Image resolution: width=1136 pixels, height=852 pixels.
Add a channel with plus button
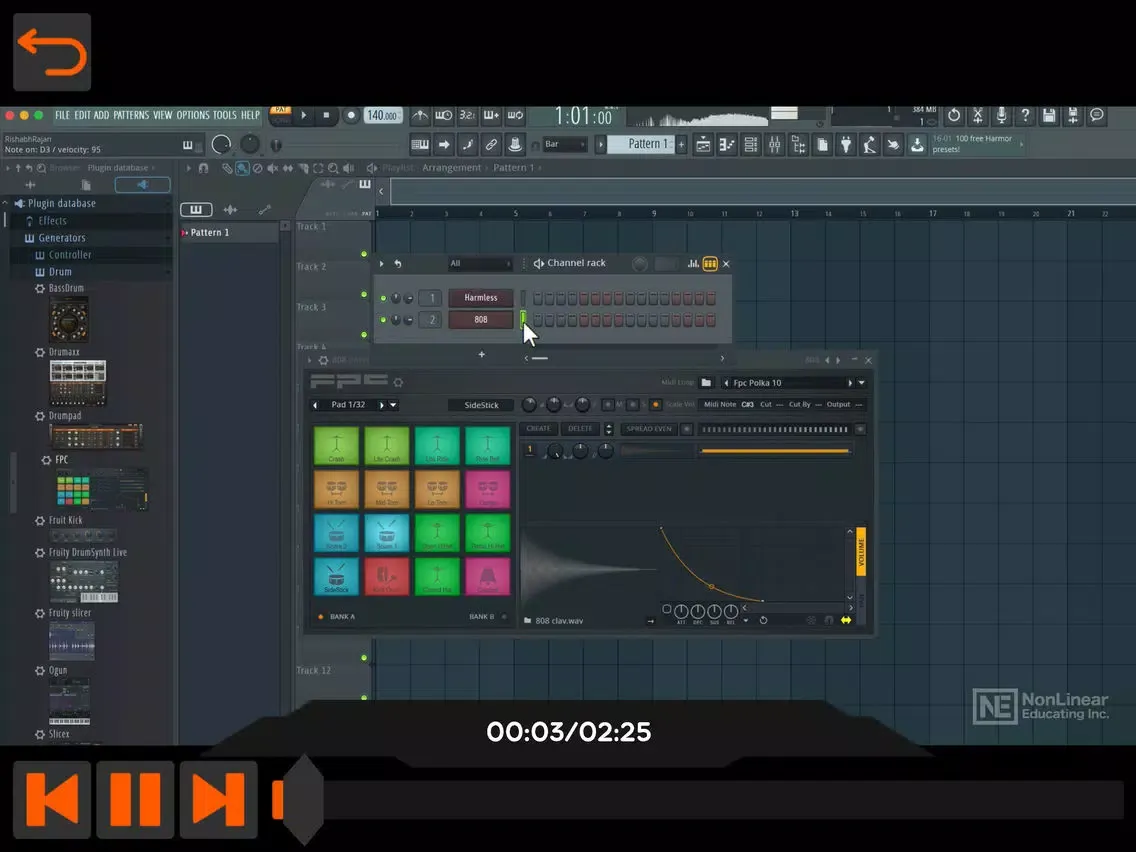481,355
